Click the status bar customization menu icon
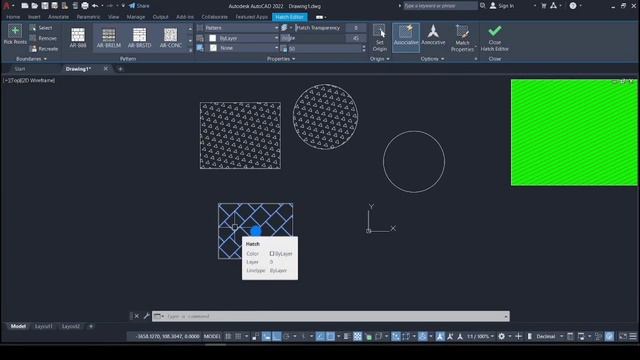The image size is (640, 360). (633, 336)
